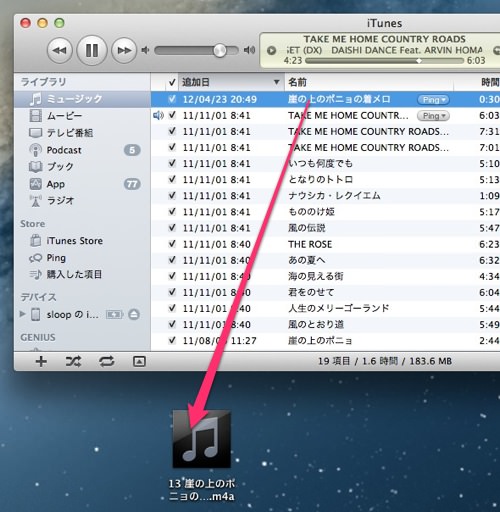The image size is (500, 512).
Task: Uncheck the 風の伝説 song checkbox
Action: tap(172, 228)
